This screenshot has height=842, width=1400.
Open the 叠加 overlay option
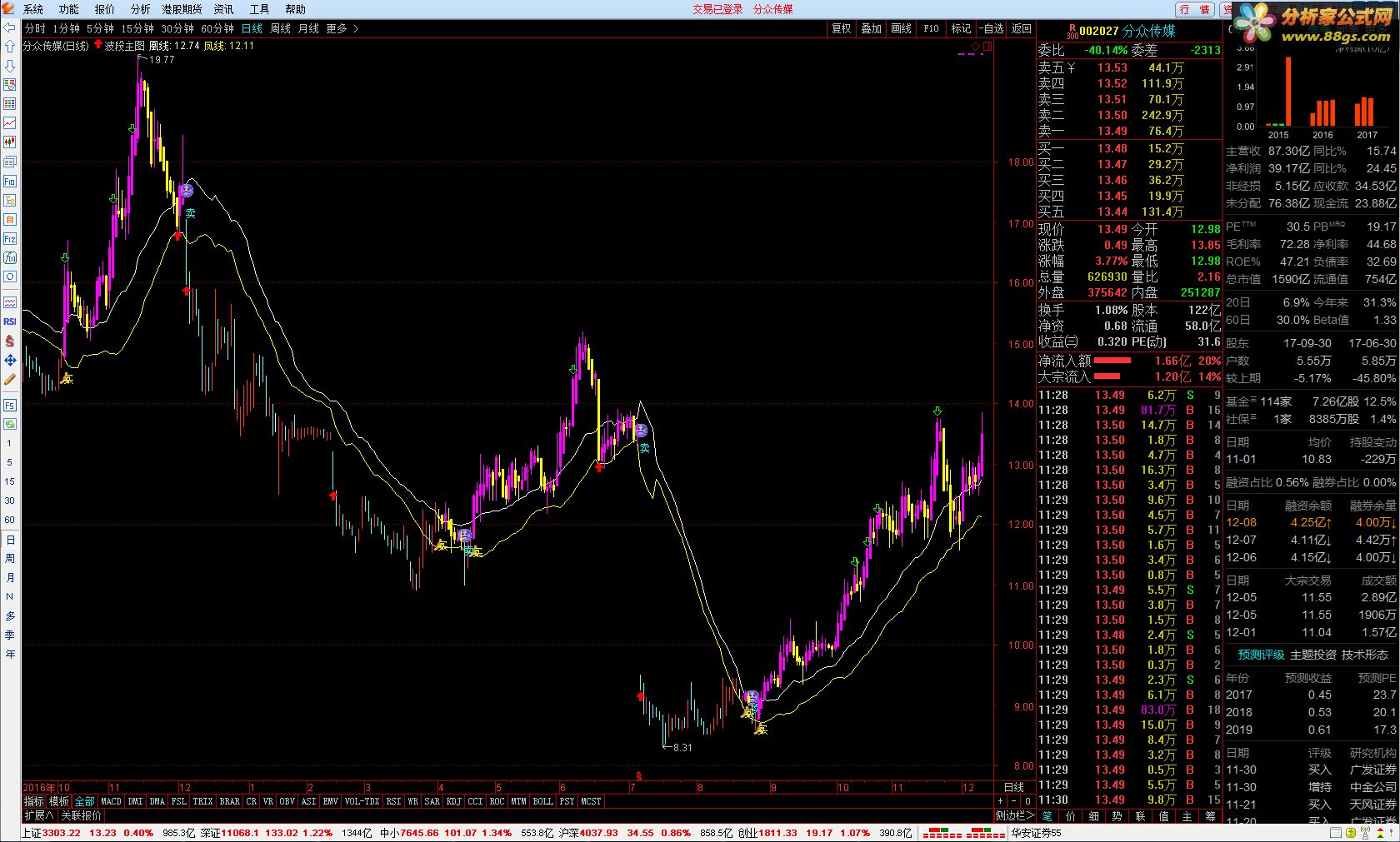(x=872, y=28)
